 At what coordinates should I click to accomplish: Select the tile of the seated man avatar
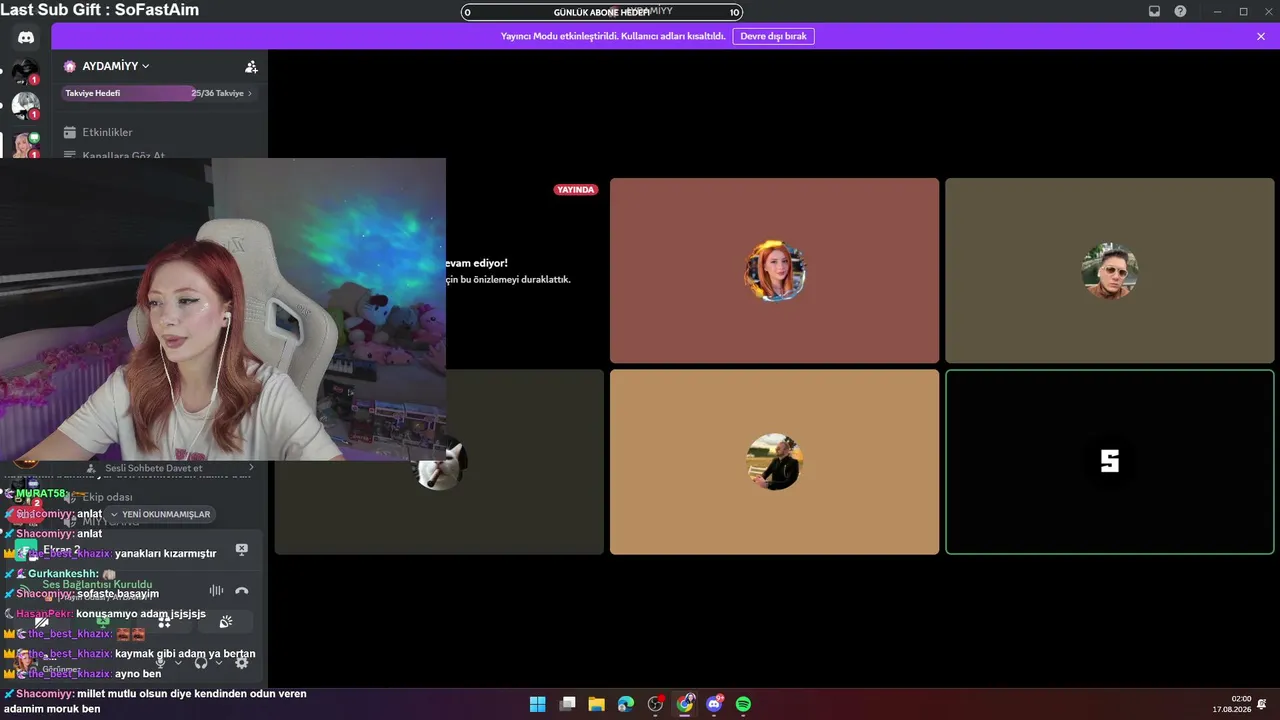point(774,462)
